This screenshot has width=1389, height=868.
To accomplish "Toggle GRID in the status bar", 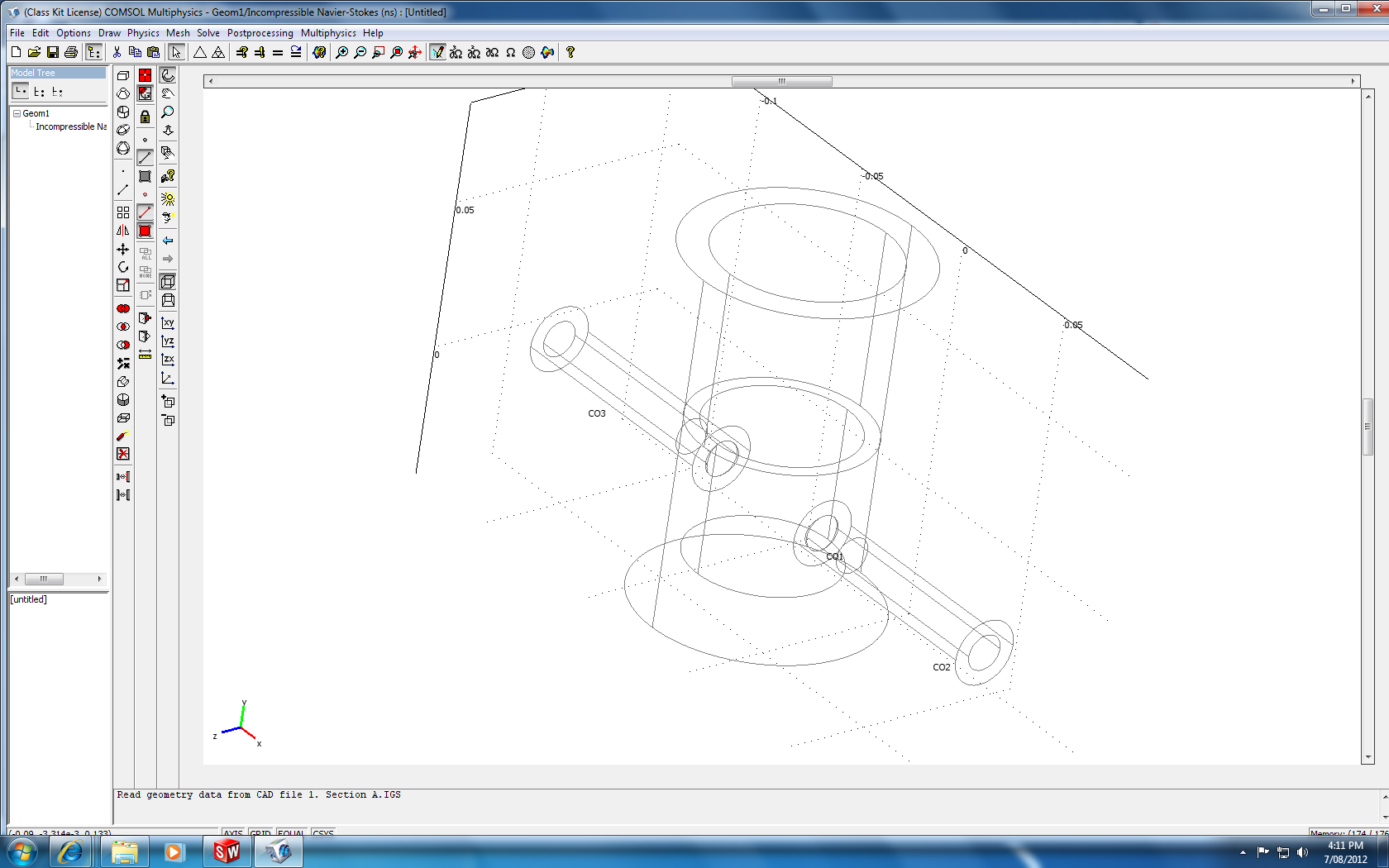I will (260, 833).
